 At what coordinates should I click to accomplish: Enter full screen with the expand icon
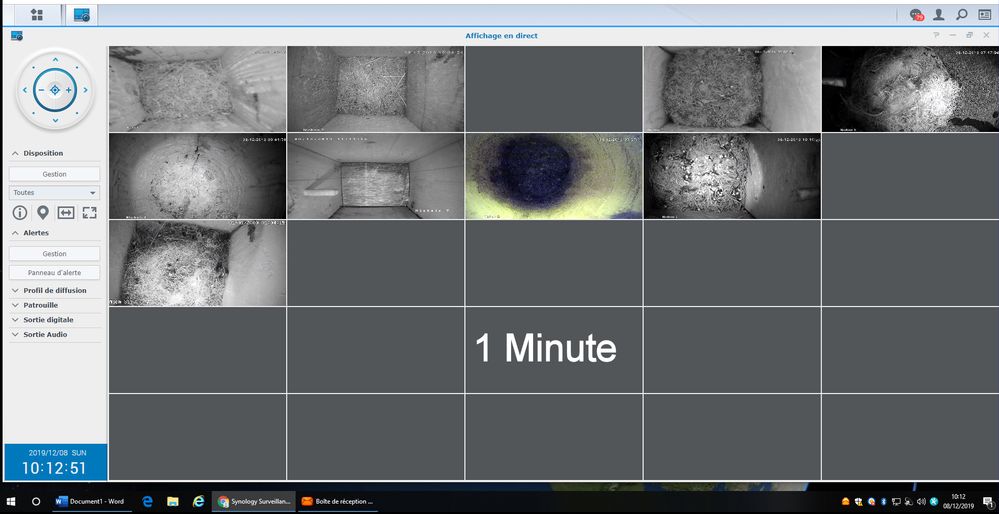coord(90,212)
